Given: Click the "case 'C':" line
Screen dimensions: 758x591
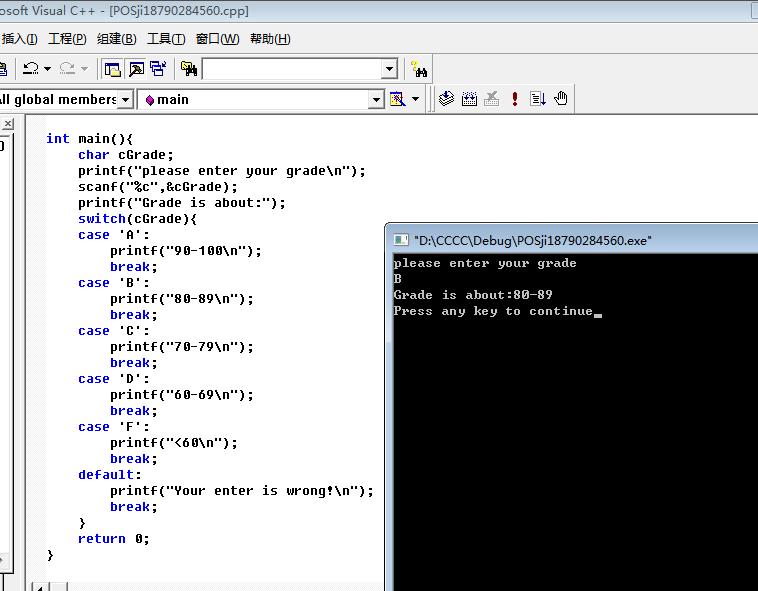Looking at the screenshot, I should point(114,331).
